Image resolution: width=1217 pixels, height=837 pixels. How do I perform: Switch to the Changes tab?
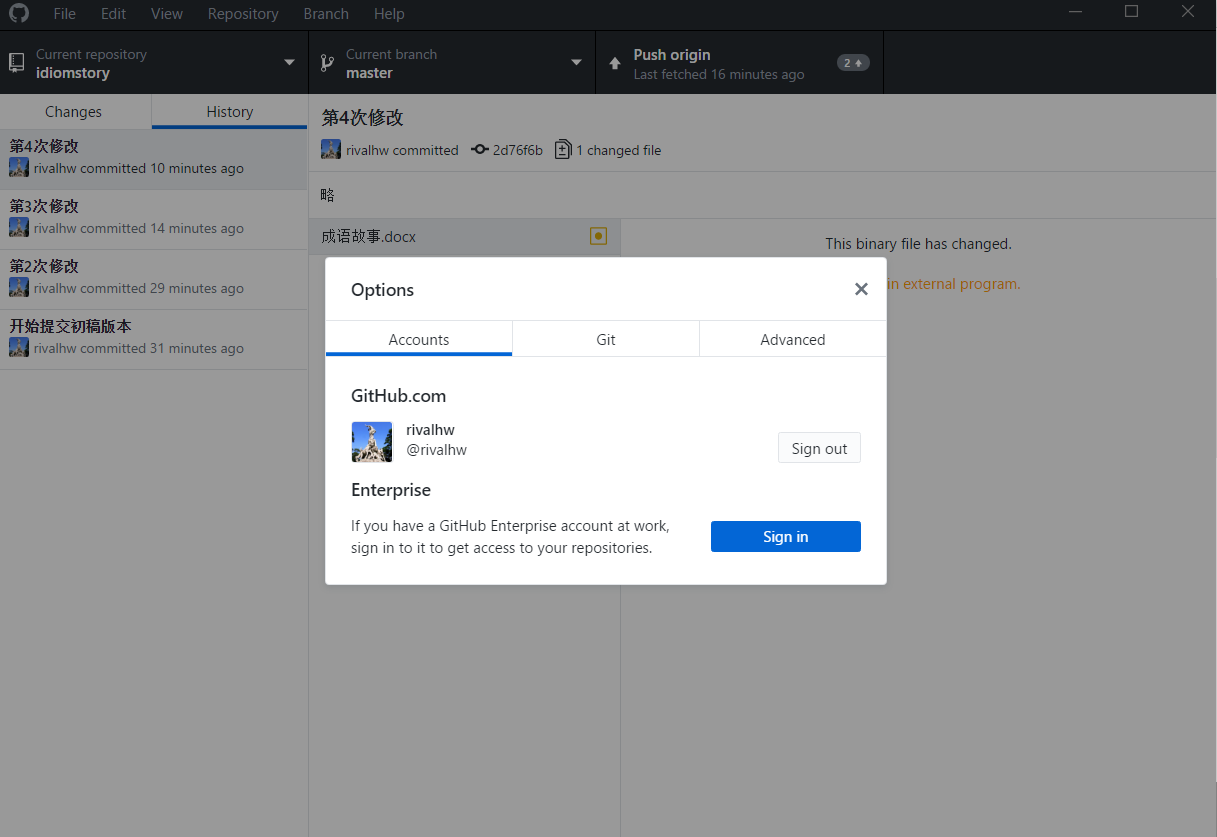(74, 112)
